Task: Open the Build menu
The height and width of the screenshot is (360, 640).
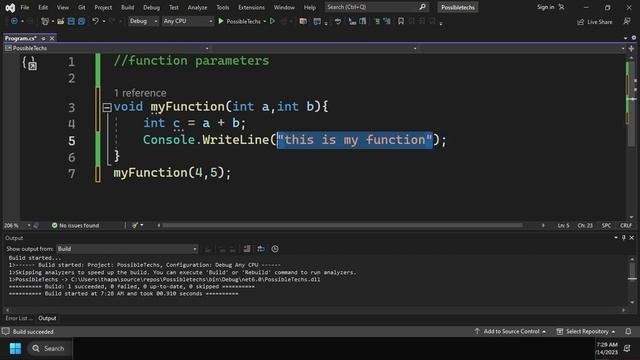Action: coord(127,7)
